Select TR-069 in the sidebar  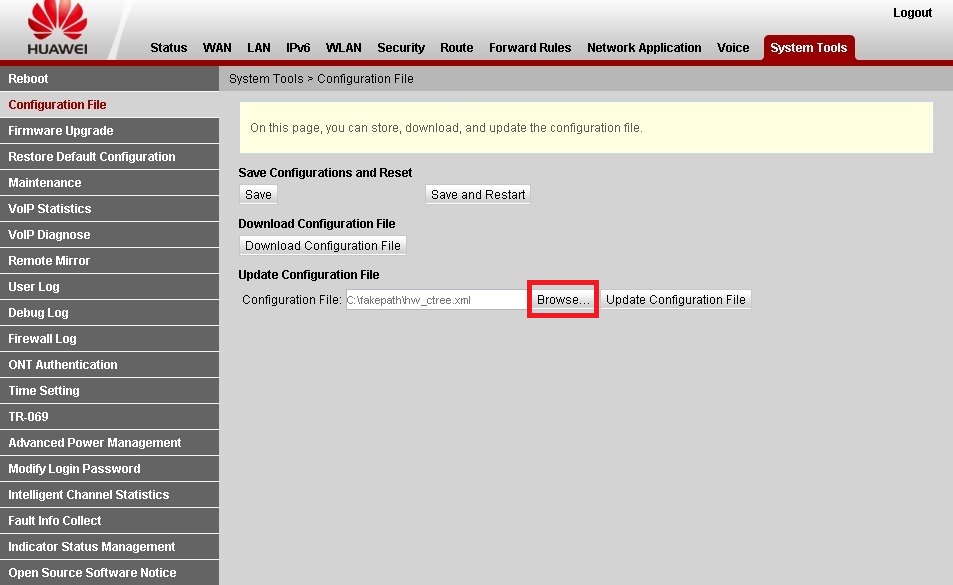point(28,417)
